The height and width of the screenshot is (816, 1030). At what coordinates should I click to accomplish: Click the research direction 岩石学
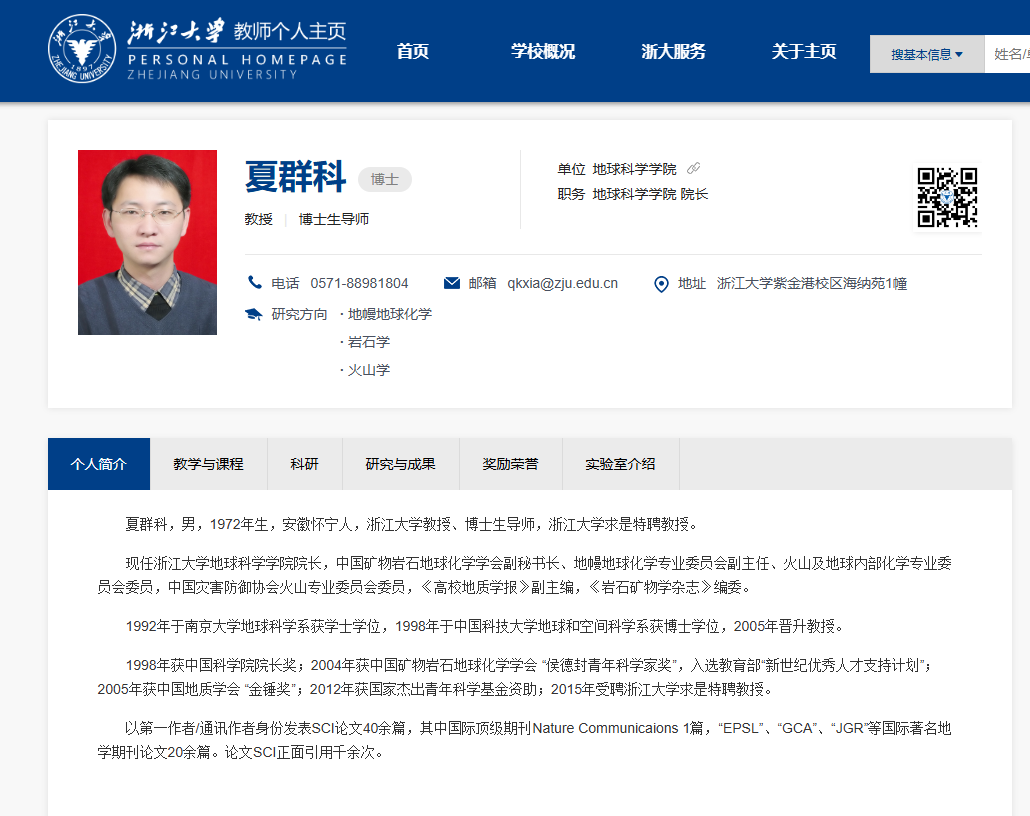[369, 342]
